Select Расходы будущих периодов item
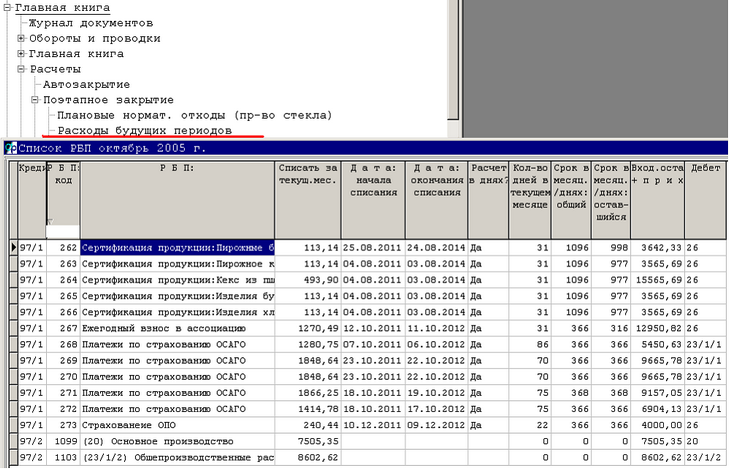Screen dimensions: 729x469 click(x=144, y=130)
